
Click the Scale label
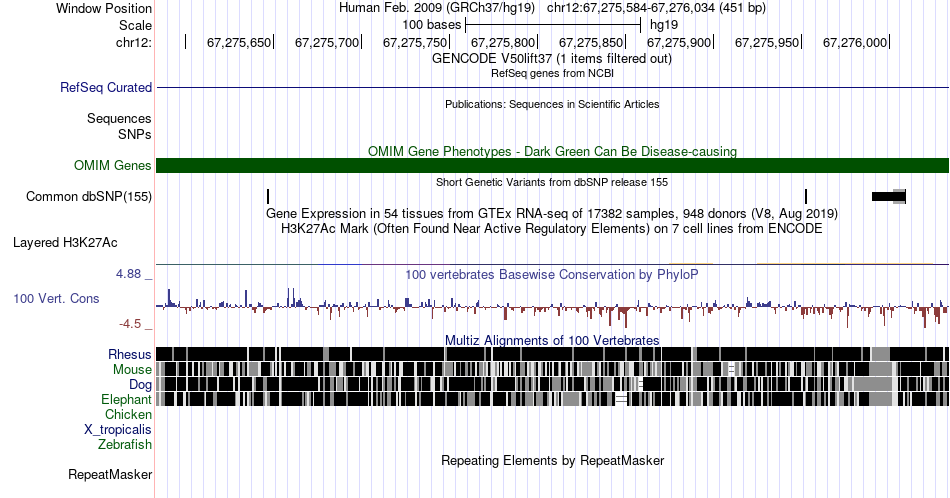pos(135,25)
